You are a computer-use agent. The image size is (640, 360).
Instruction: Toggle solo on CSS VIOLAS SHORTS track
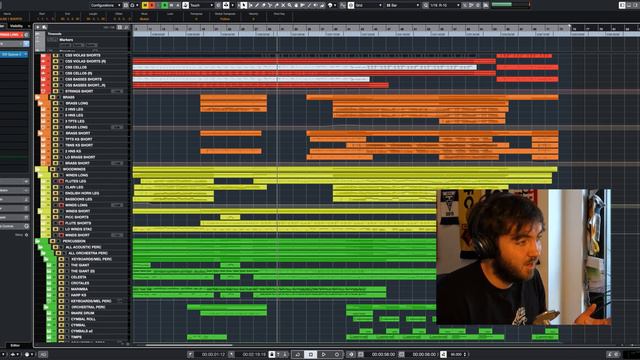tap(62, 55)
